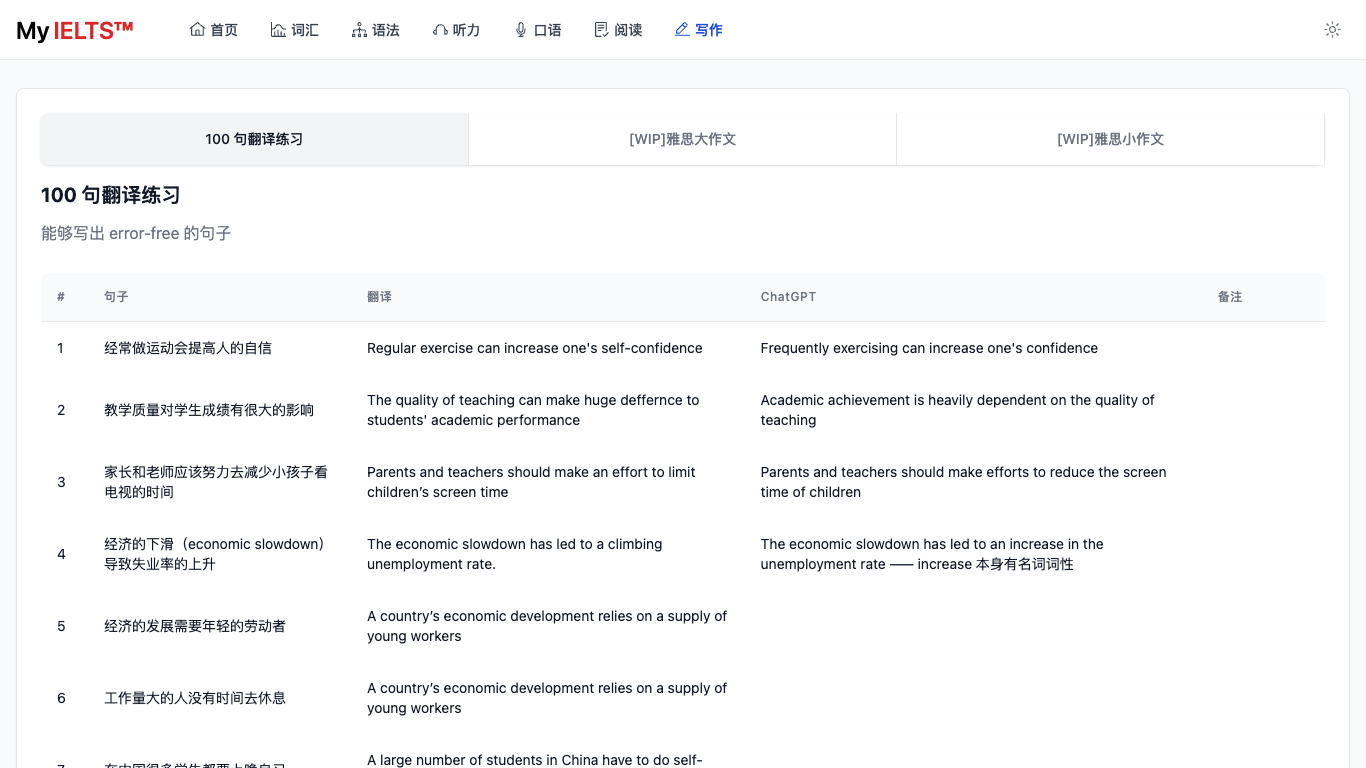Click the chart icon beside 词汇
1366x768 pixels.
278,30
